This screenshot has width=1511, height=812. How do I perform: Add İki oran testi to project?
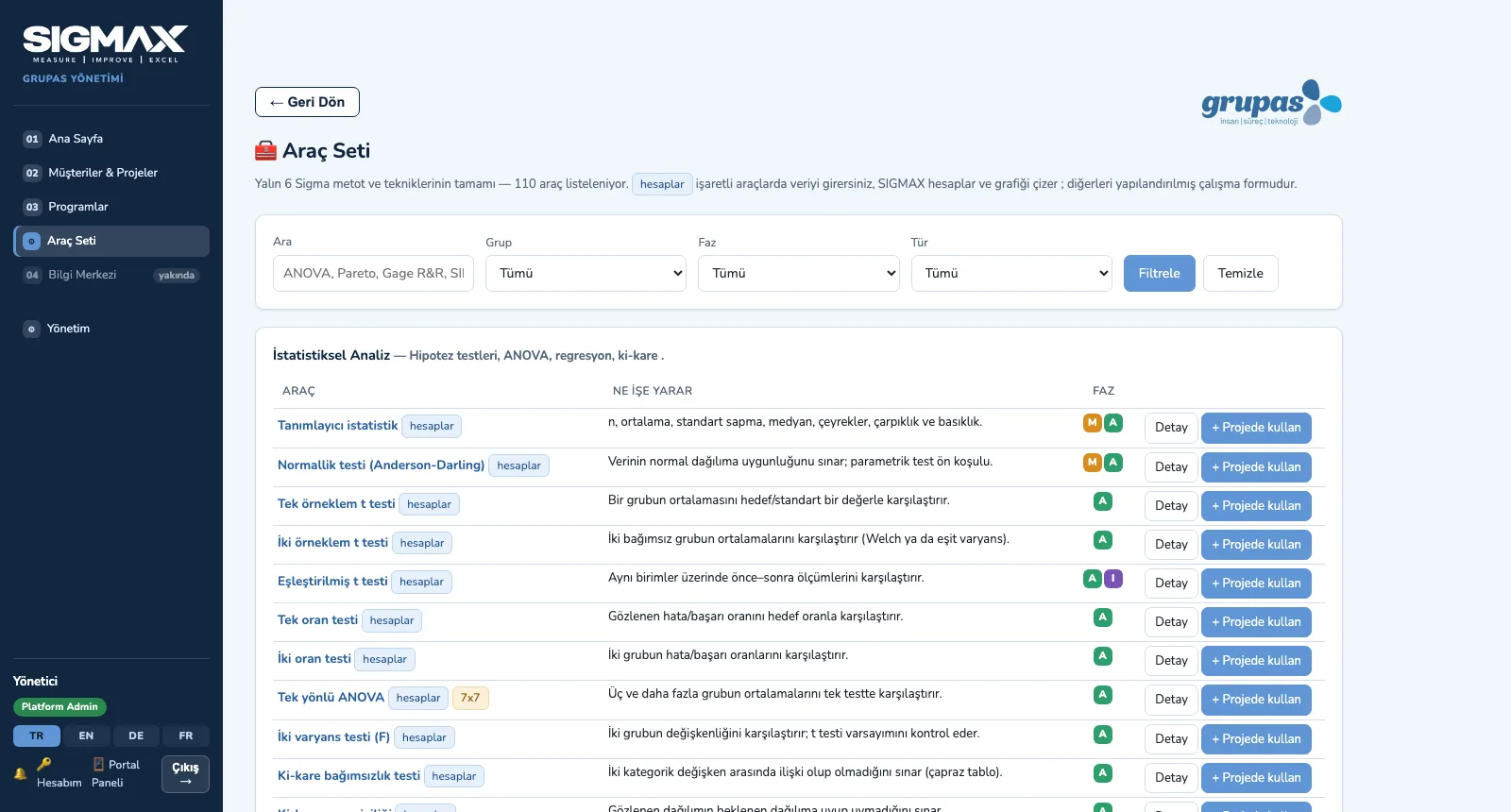tap(1256, 661)
